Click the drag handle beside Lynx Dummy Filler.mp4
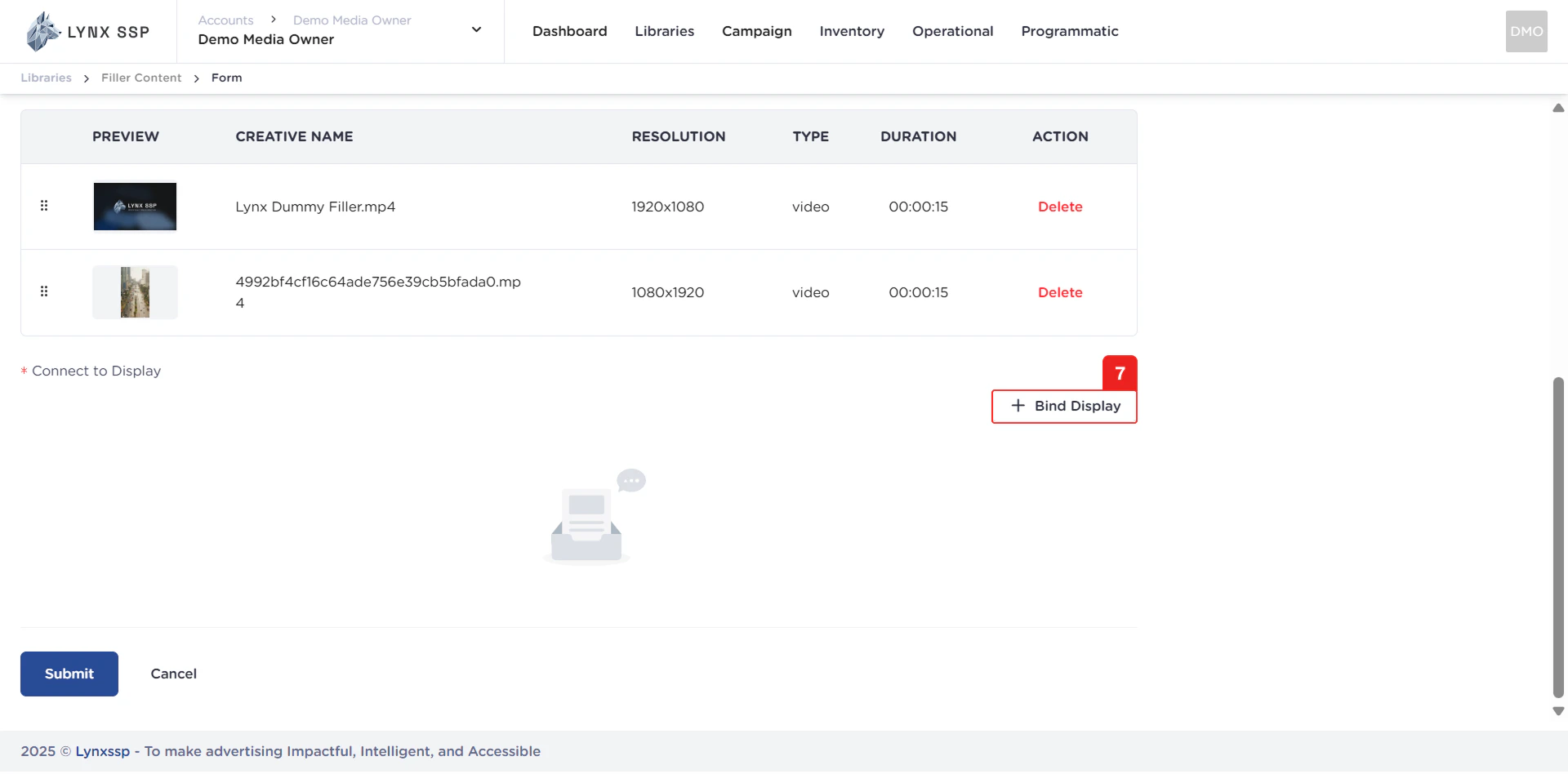Screen dimensions: 1568x774 (45, 207)
